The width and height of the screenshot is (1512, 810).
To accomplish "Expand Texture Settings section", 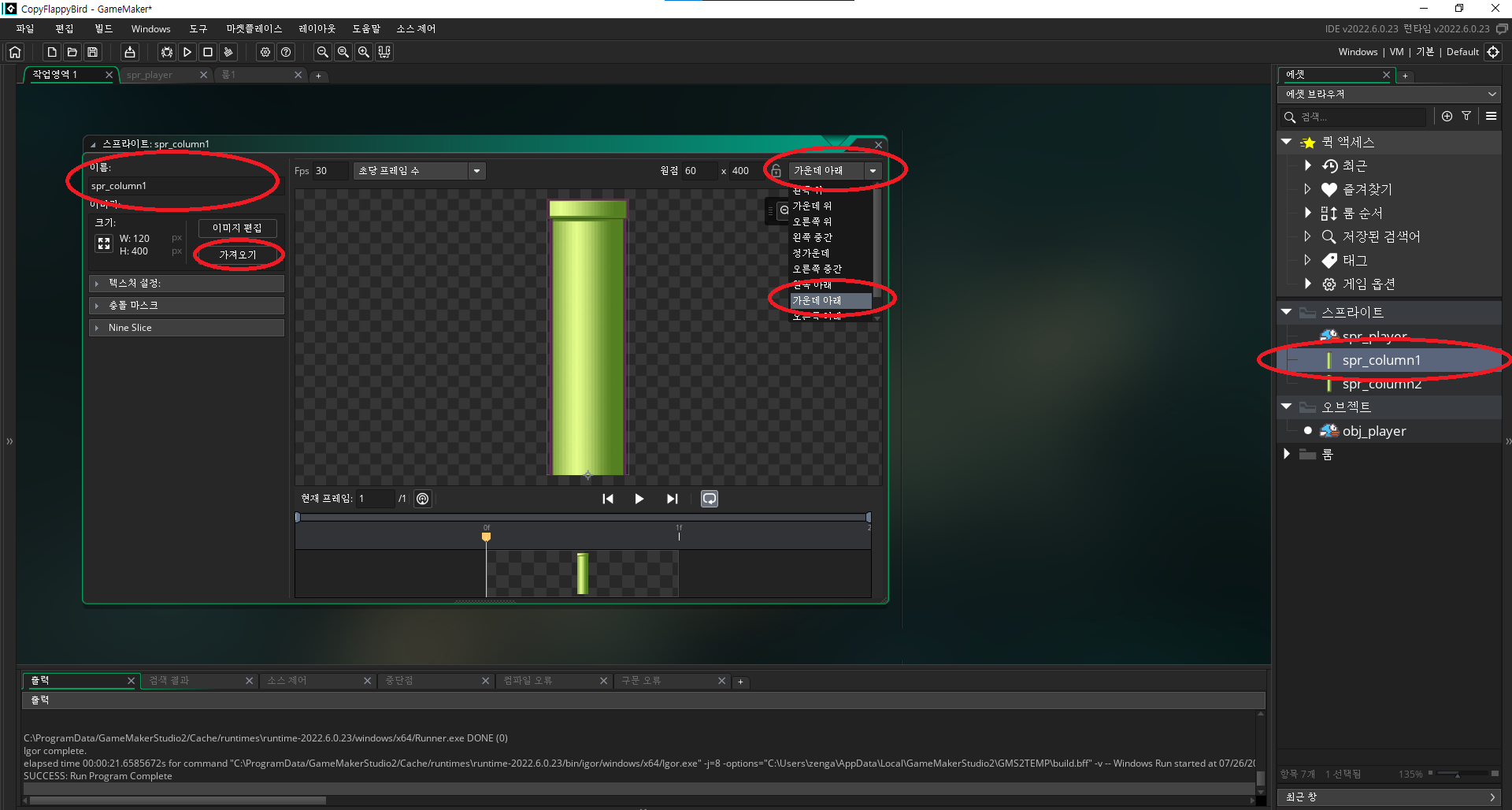I will click(x=187, y=284).
